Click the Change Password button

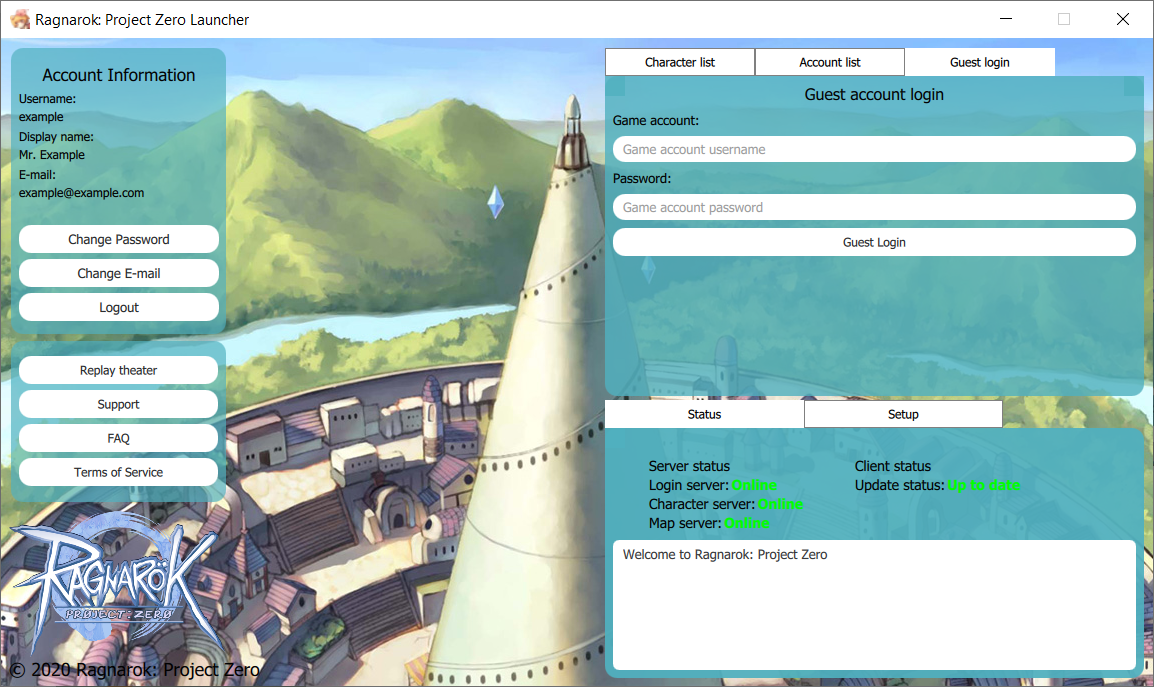point(118,239)
